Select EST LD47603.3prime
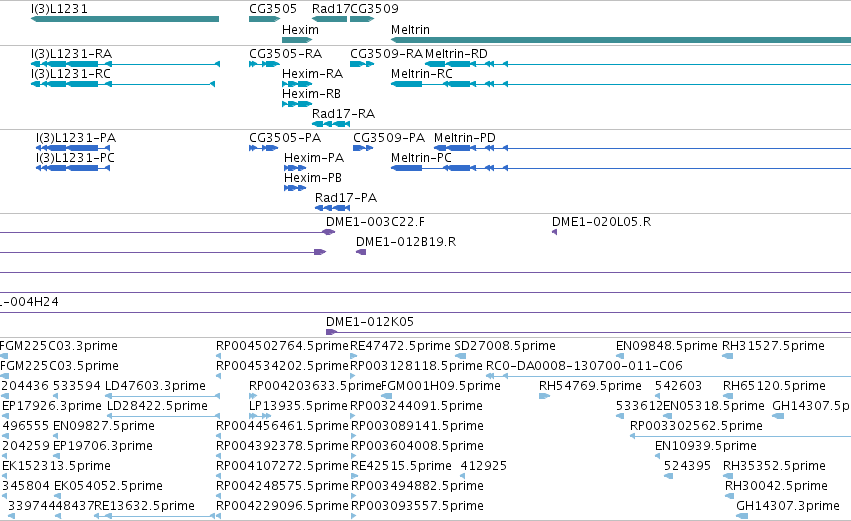The height and width of the screenshot is (521, 851). click(155, 386)
